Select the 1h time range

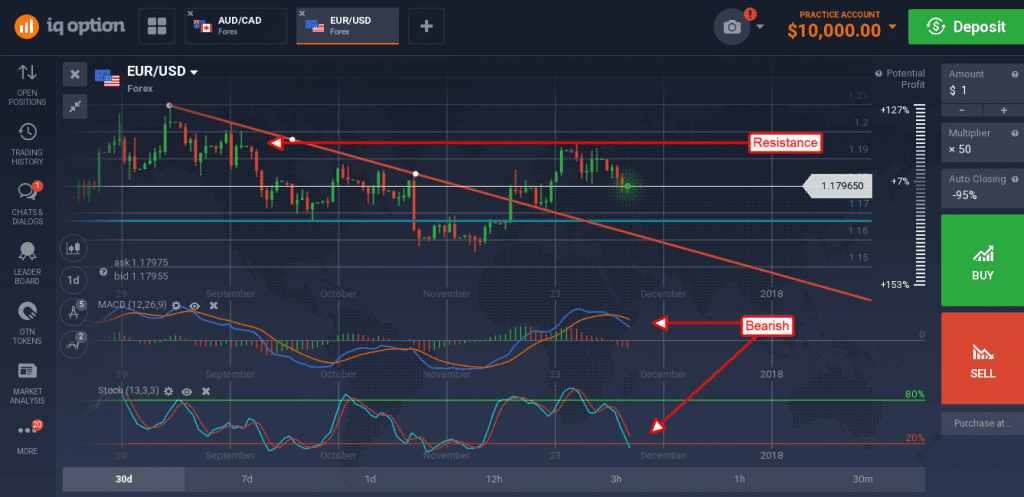(740, 479)
